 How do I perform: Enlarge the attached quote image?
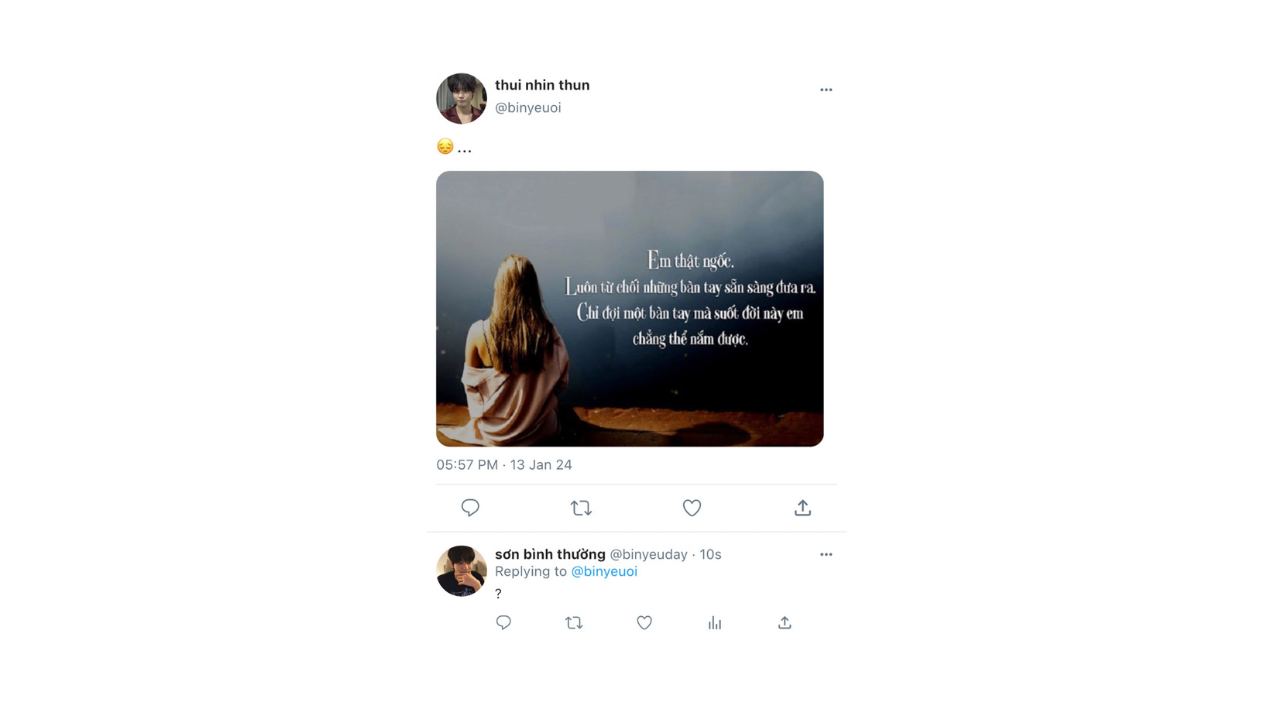click(x=630, y=309)
